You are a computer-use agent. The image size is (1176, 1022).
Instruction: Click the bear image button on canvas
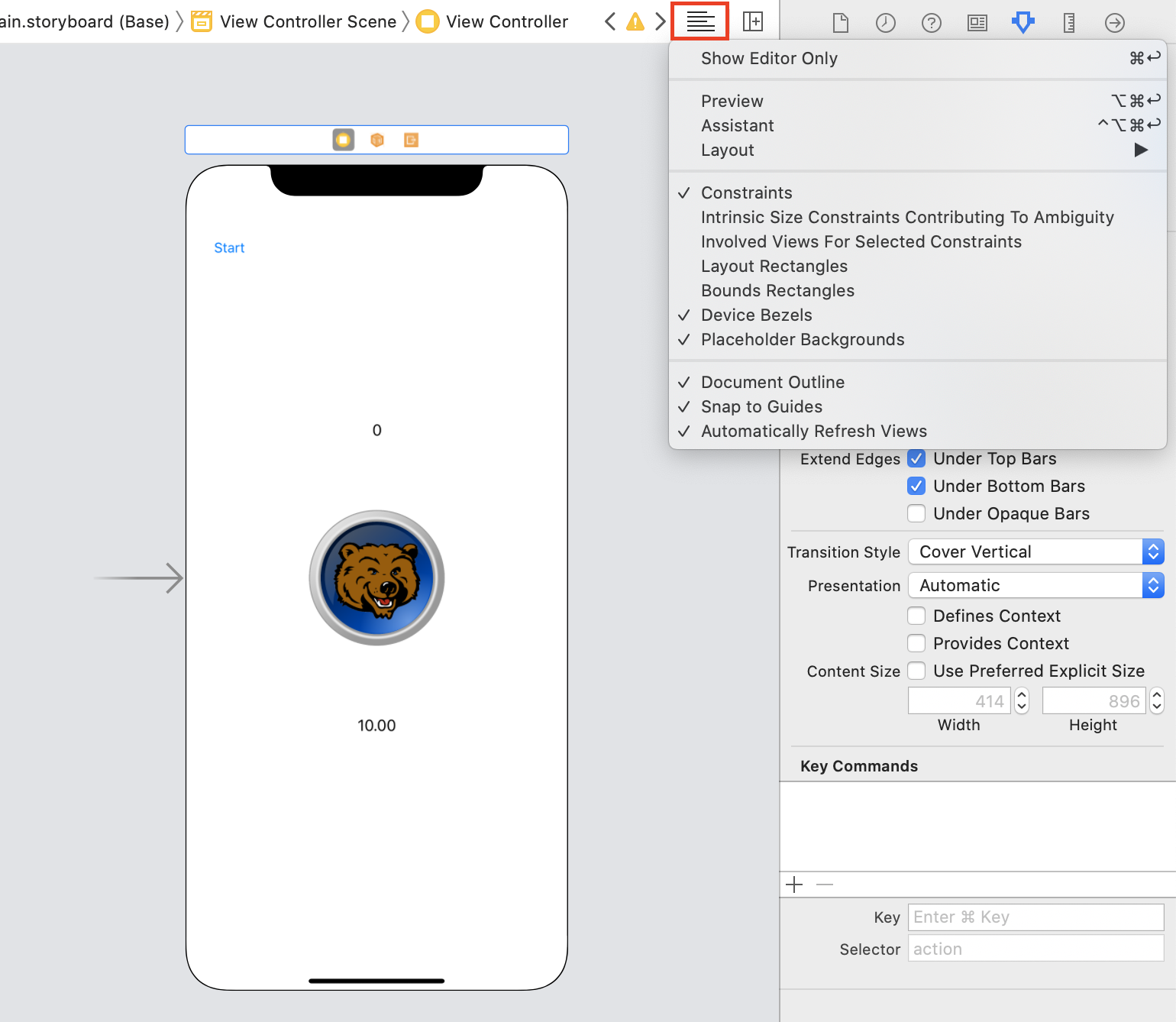coord(376,577)
